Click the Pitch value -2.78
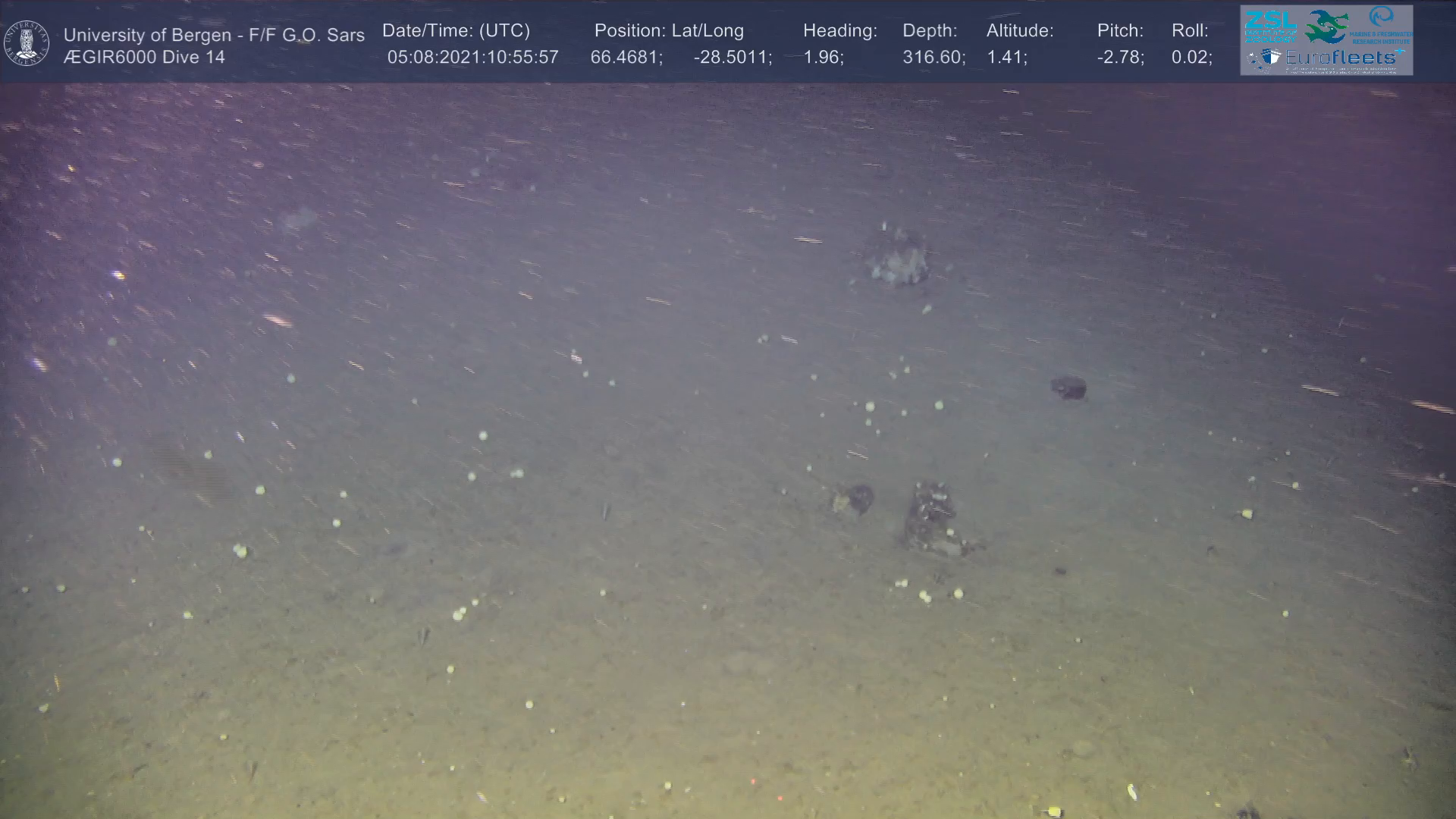 (1120, 57)
